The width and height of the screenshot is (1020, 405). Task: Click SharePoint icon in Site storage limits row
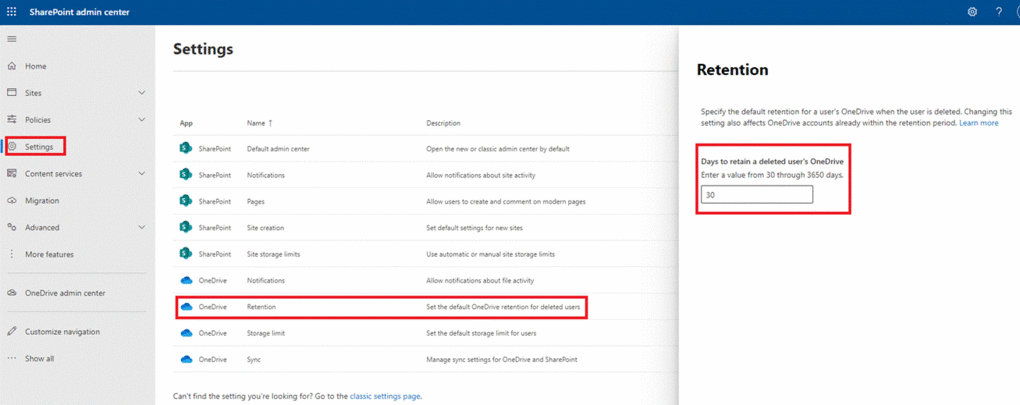185,254
